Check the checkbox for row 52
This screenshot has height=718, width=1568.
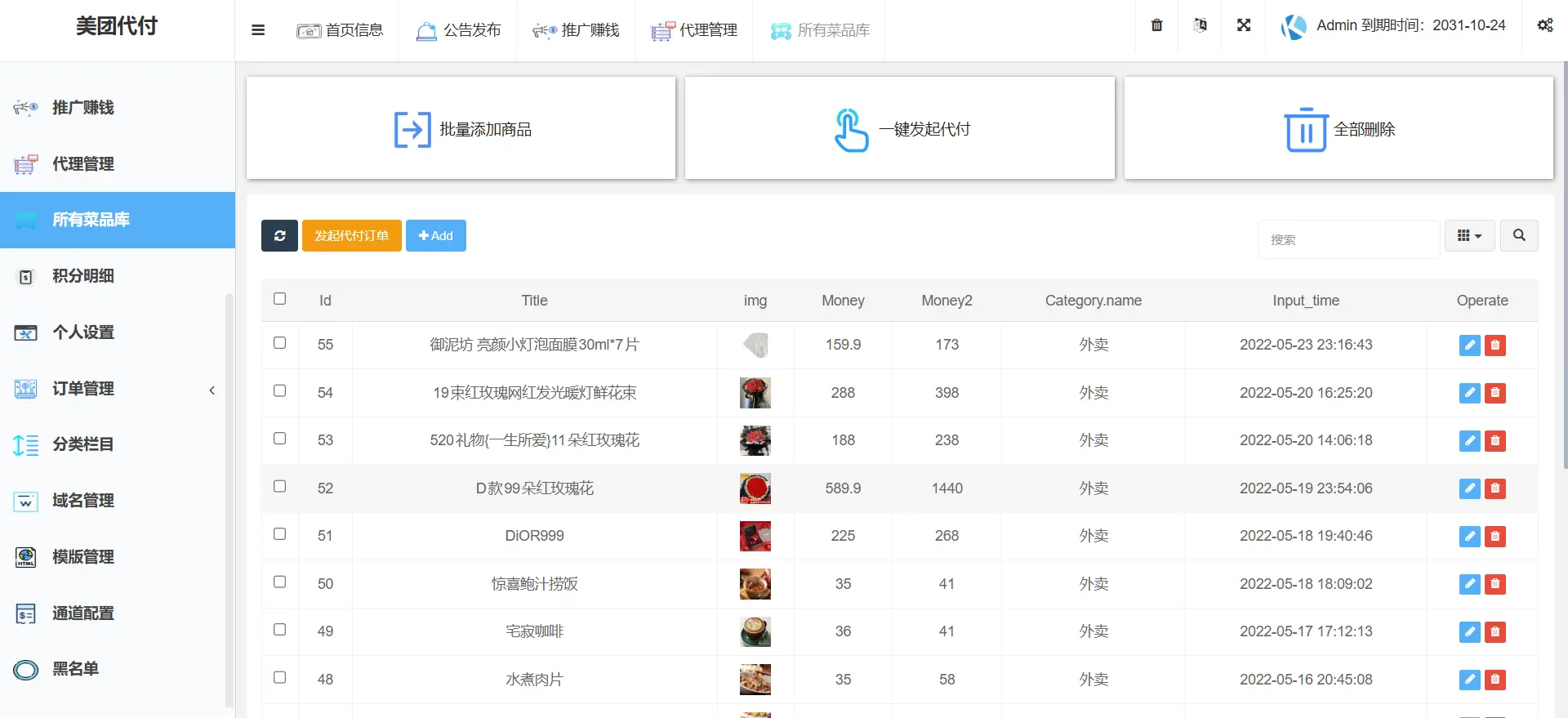pos(279,486)
